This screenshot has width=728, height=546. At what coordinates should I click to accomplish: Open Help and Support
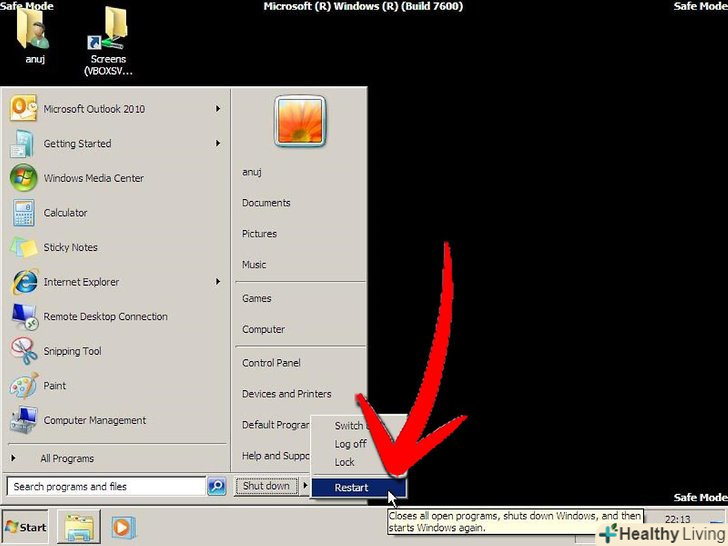point(275,456)
